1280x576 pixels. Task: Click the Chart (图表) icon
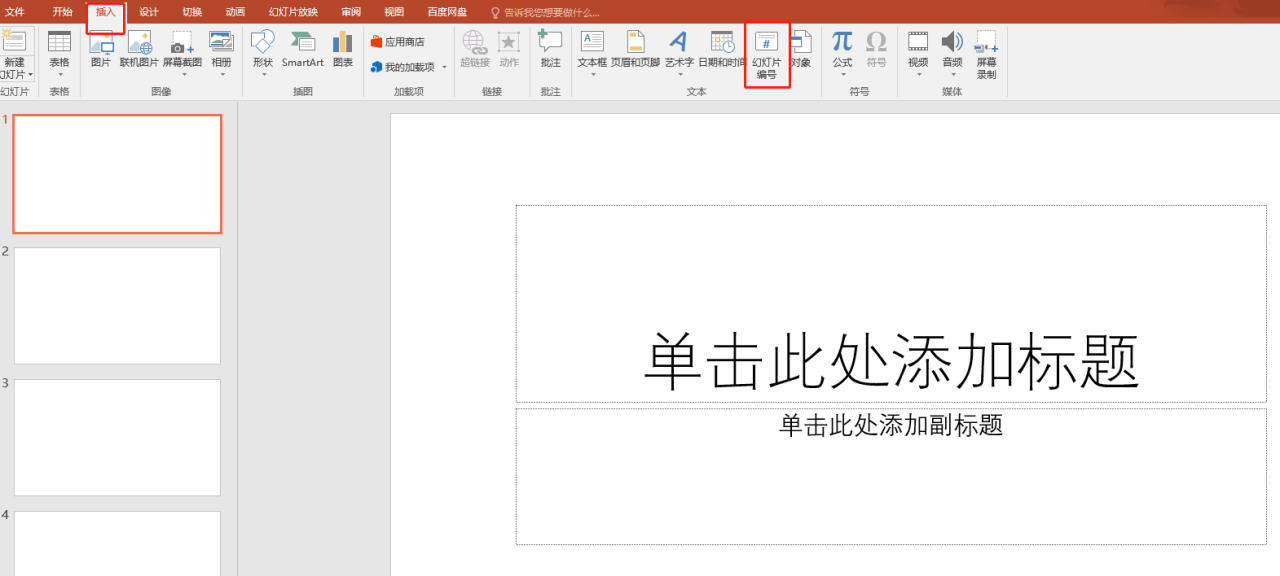(x=343, y=43)
